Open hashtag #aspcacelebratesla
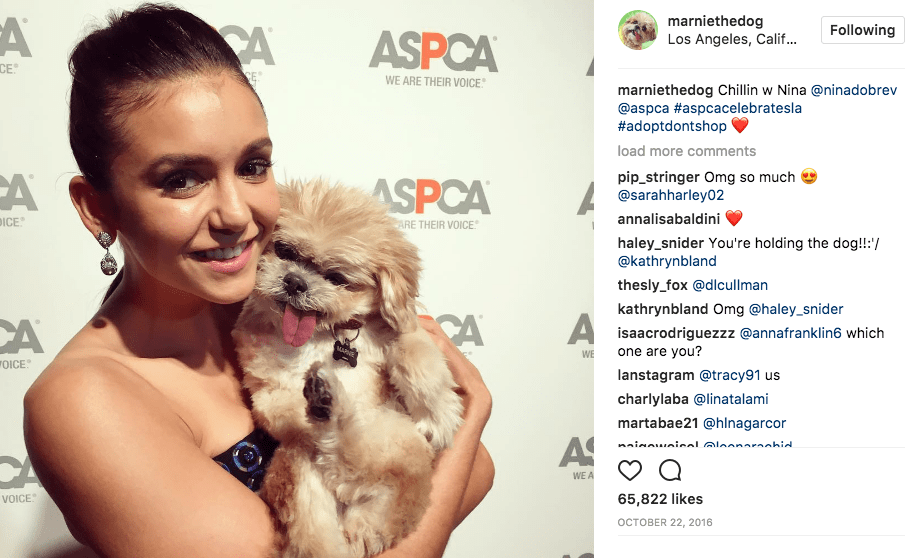Screen dimensions: 923x558 click(x=738, y=108)
